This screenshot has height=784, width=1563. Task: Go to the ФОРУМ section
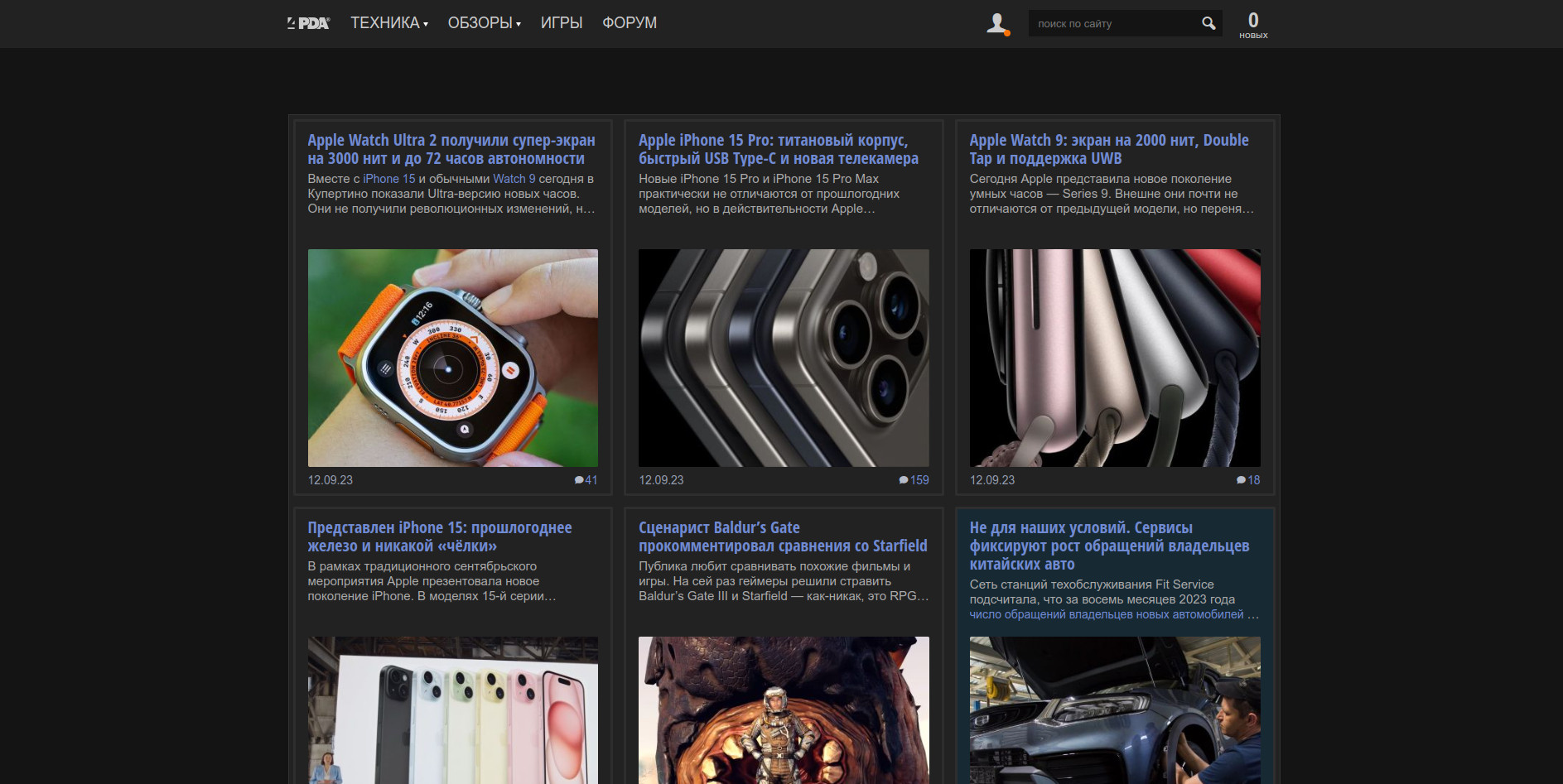tap(630, 23)
